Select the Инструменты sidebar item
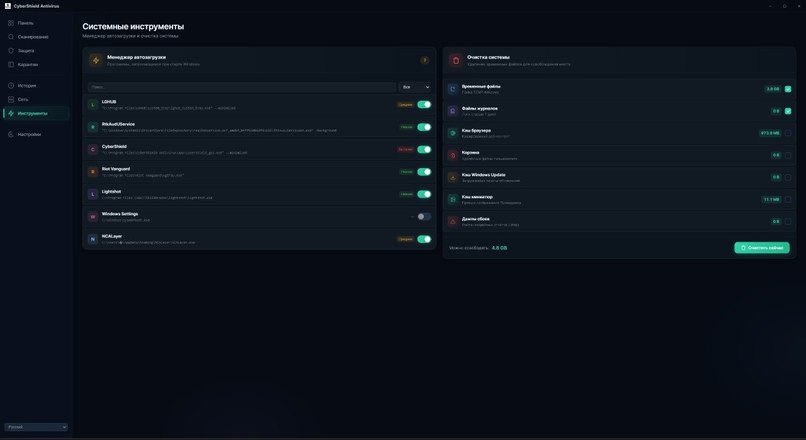Screen dimensions: 806x440 pyautogui.click(x=36, y=113)
